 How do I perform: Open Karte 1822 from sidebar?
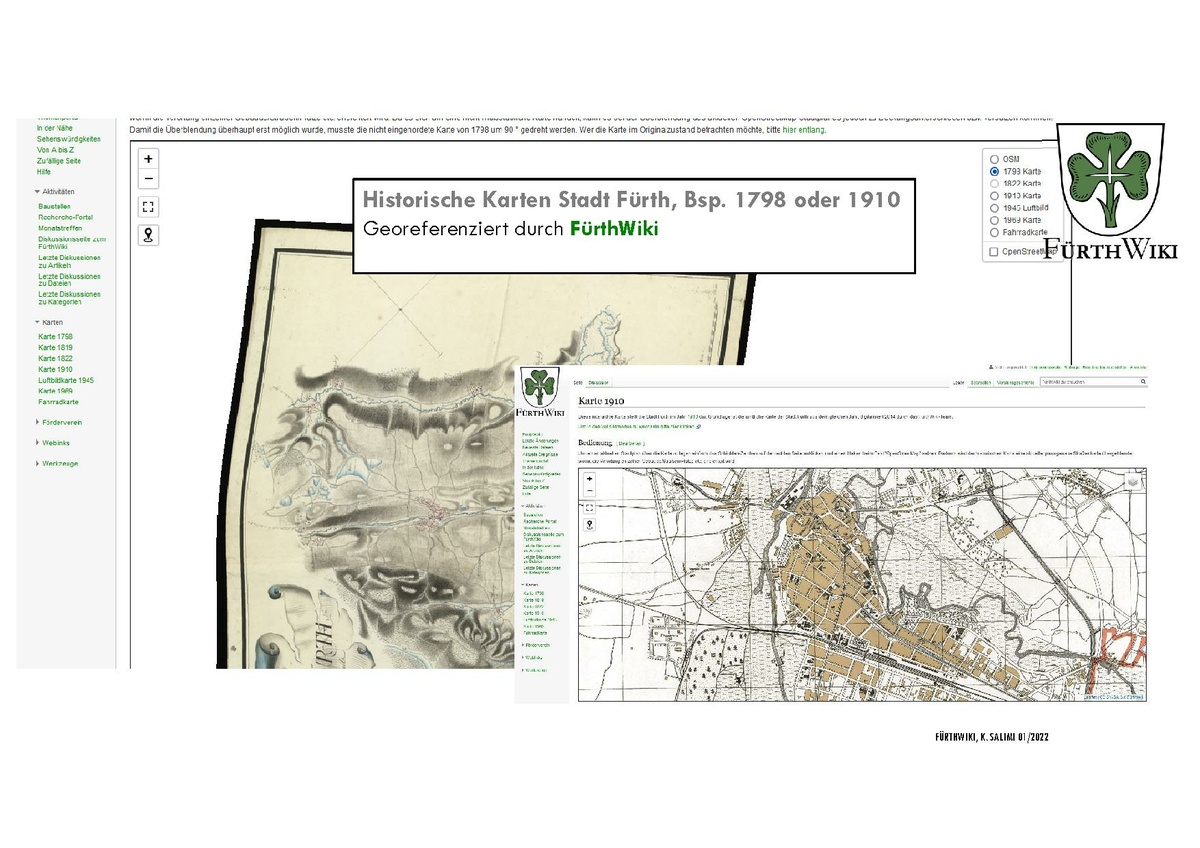(x=55, y=358)
